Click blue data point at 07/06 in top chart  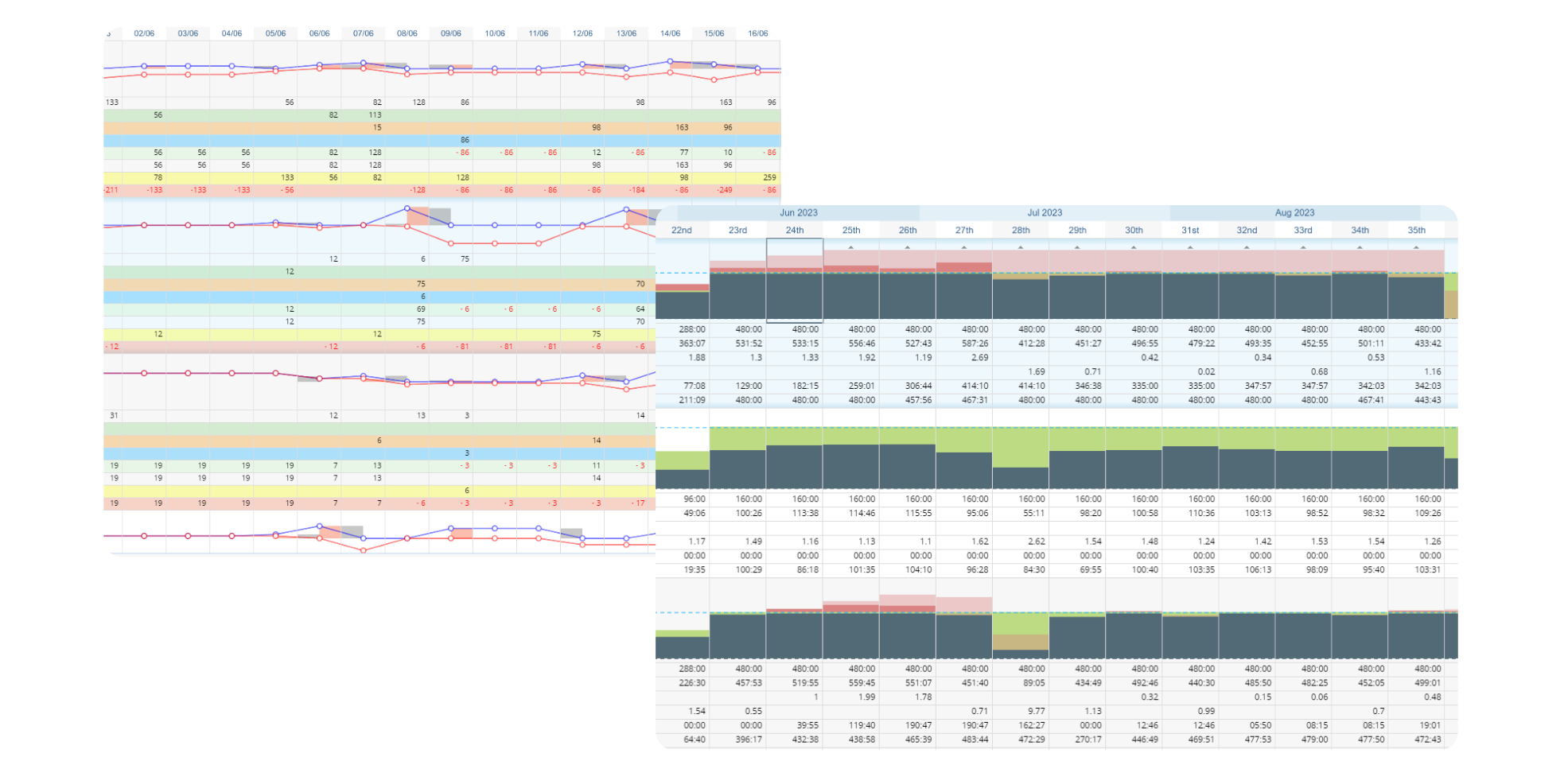(364, 63)
